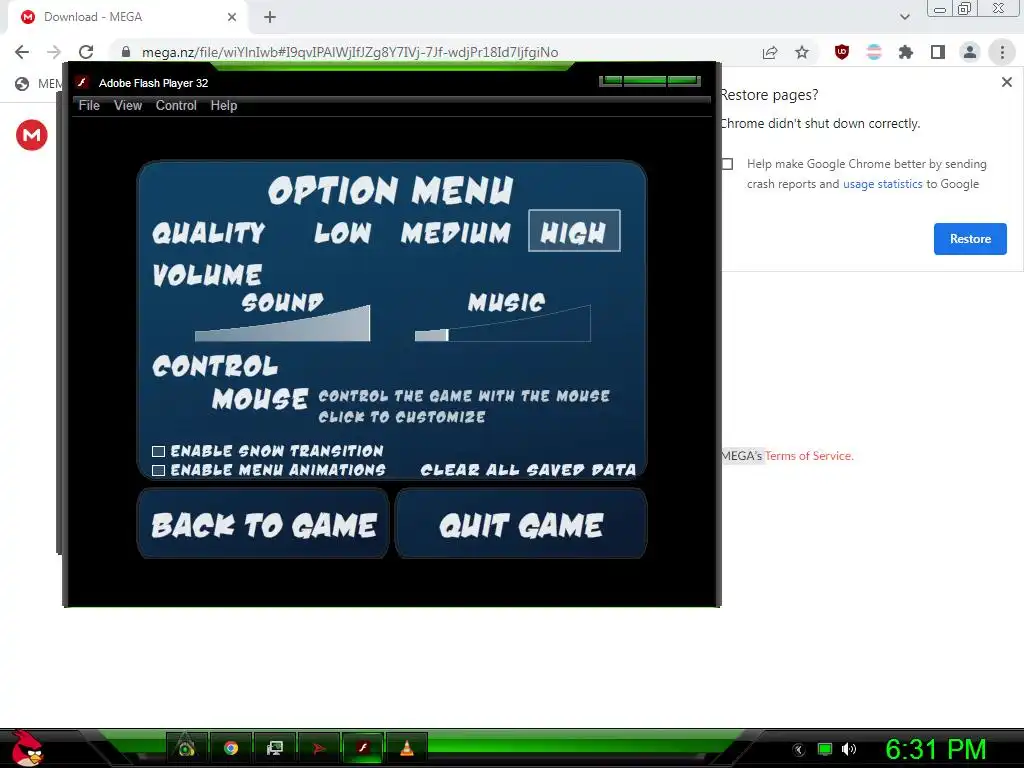Click the address bar URL in Chrome

[x=350, y=52]
